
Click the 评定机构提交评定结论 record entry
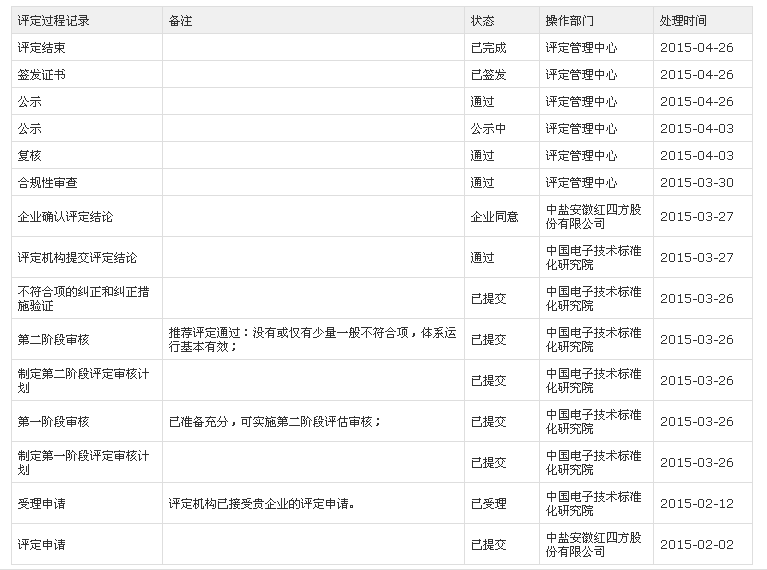78,258
